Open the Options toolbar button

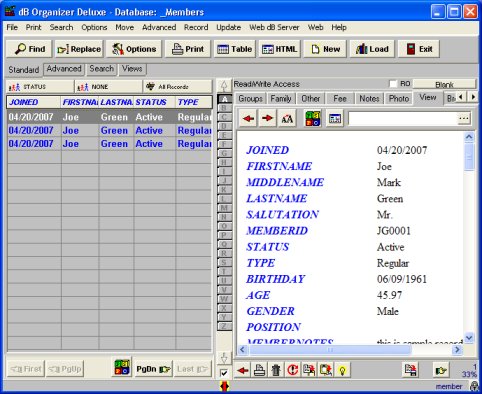click(x=134, y=49)
